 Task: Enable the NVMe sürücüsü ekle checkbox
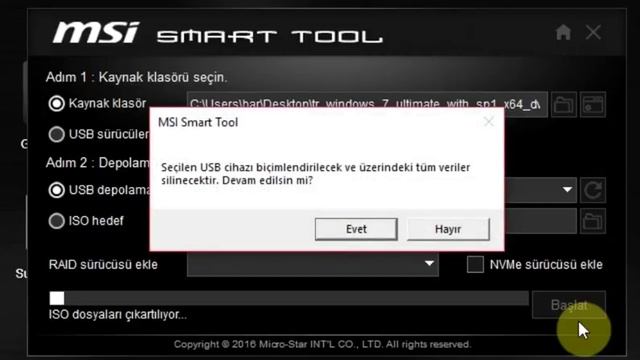click(x=475, y=264)
